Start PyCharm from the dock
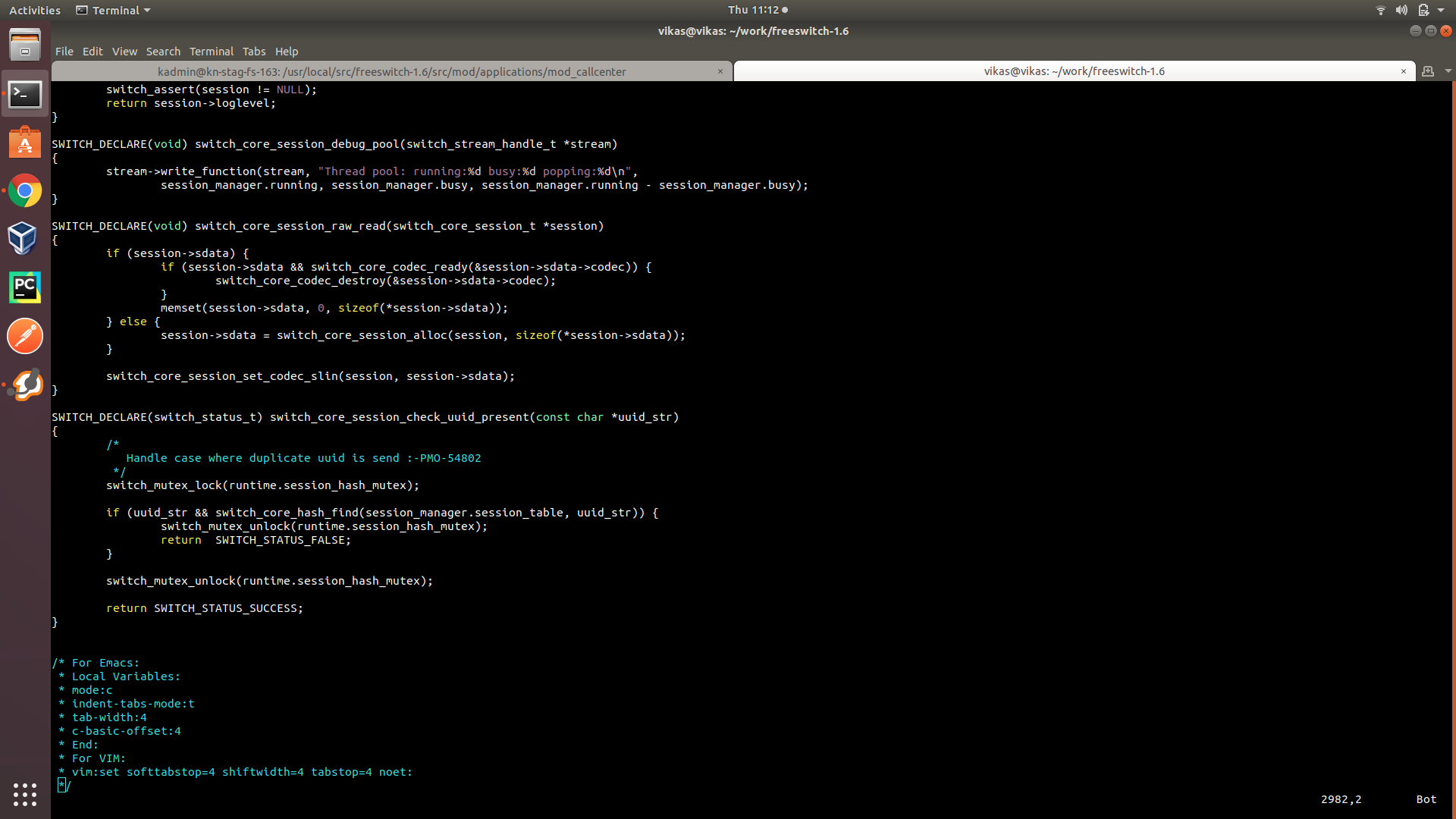Viewport: 1456px width, 819px height. click(x=25, y=287)
